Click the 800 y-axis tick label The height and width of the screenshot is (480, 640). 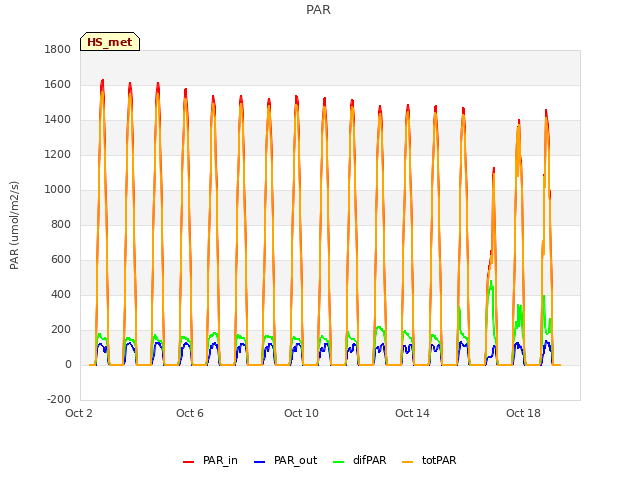click(x=61, y=224)
